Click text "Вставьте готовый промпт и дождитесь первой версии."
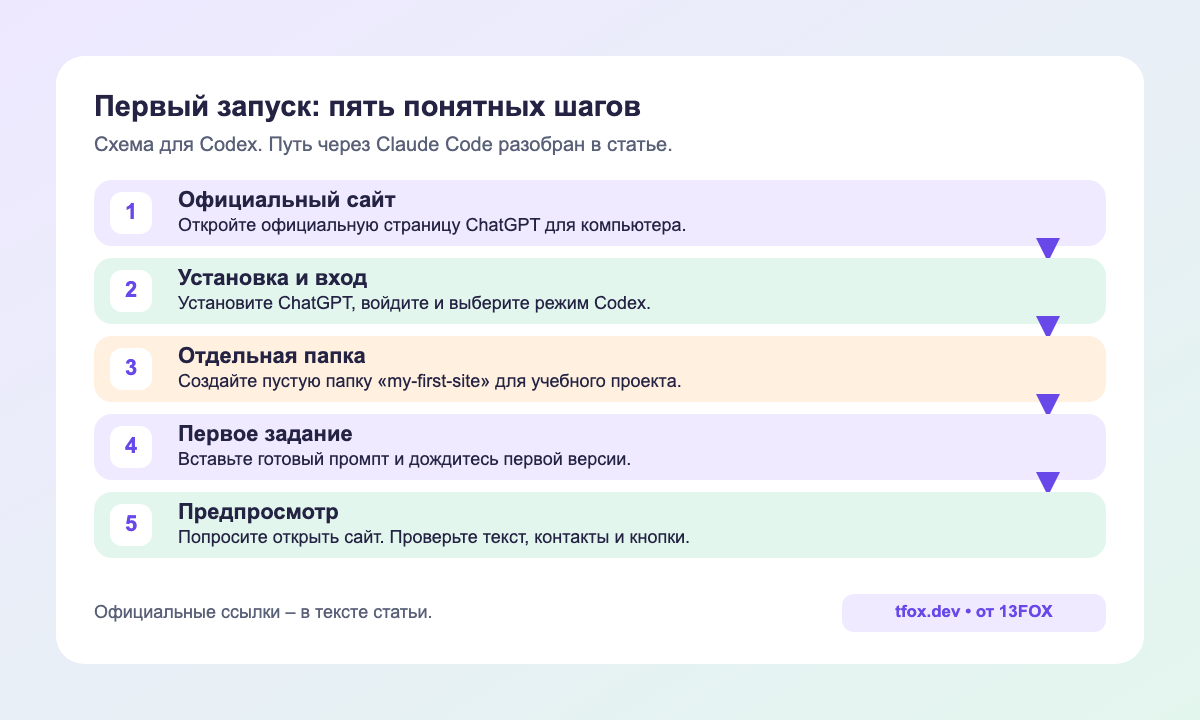The height and width of the screenshot is (720, 1200). click(404, 459)
